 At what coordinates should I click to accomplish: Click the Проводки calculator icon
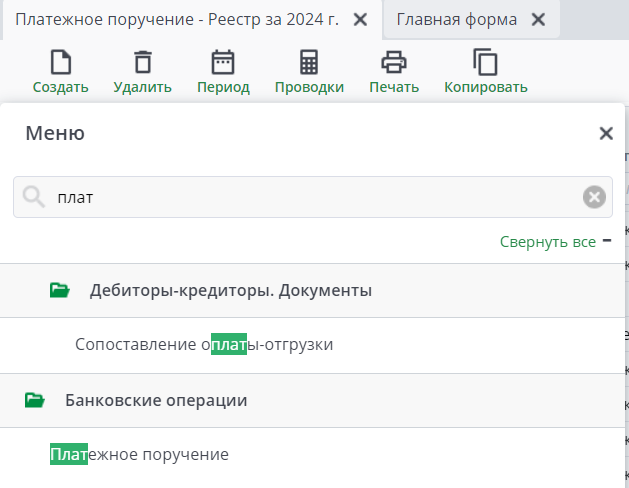tap(309, 63)
